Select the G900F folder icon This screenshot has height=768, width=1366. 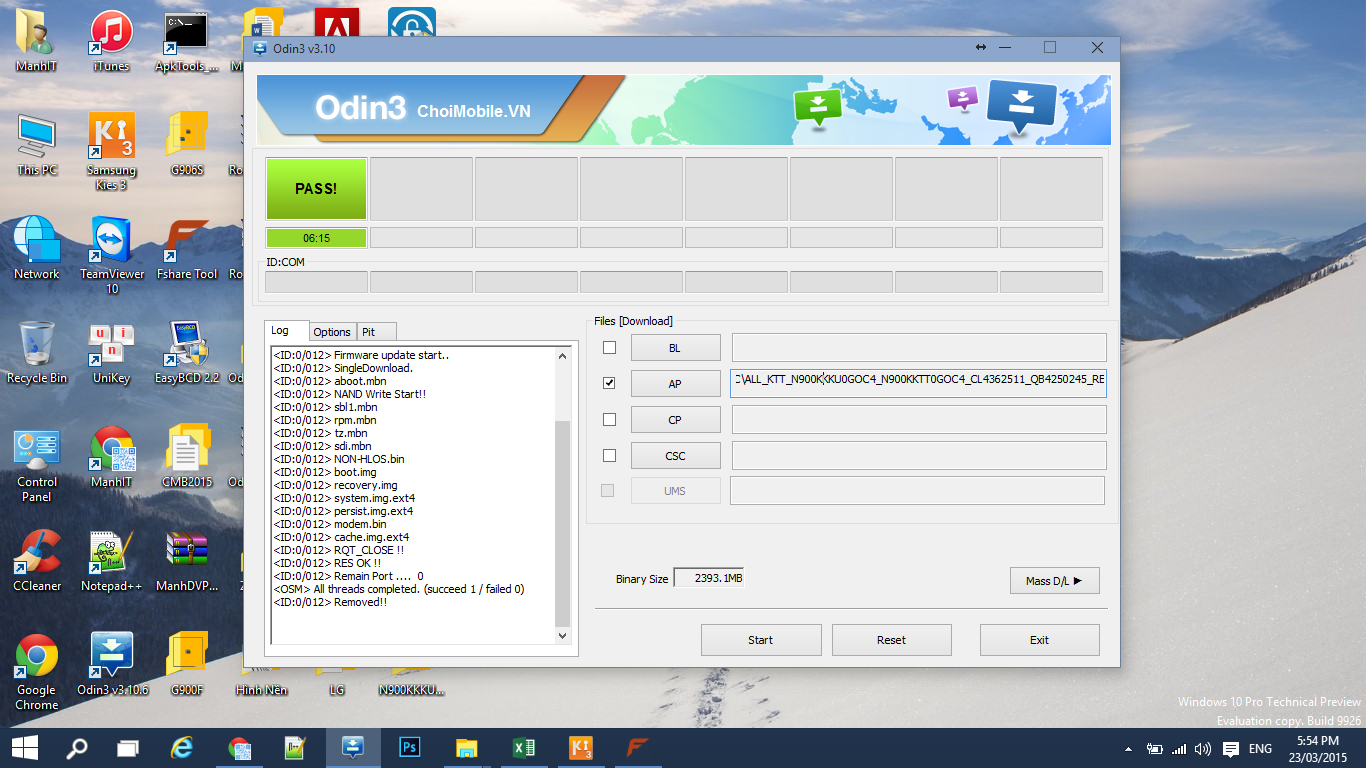[x=186, y=665]
